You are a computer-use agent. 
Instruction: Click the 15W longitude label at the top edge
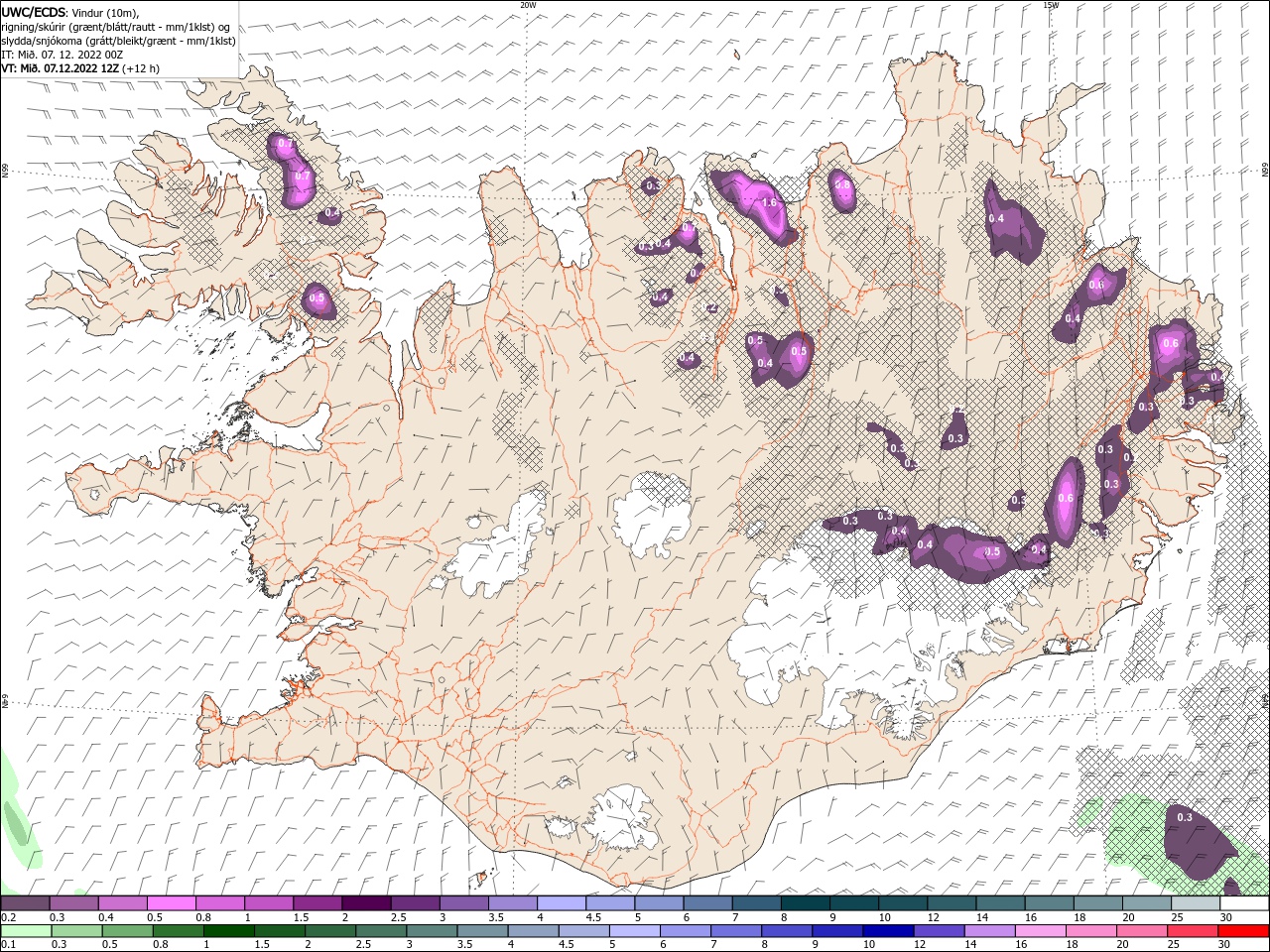click(x=1051, y=5)
